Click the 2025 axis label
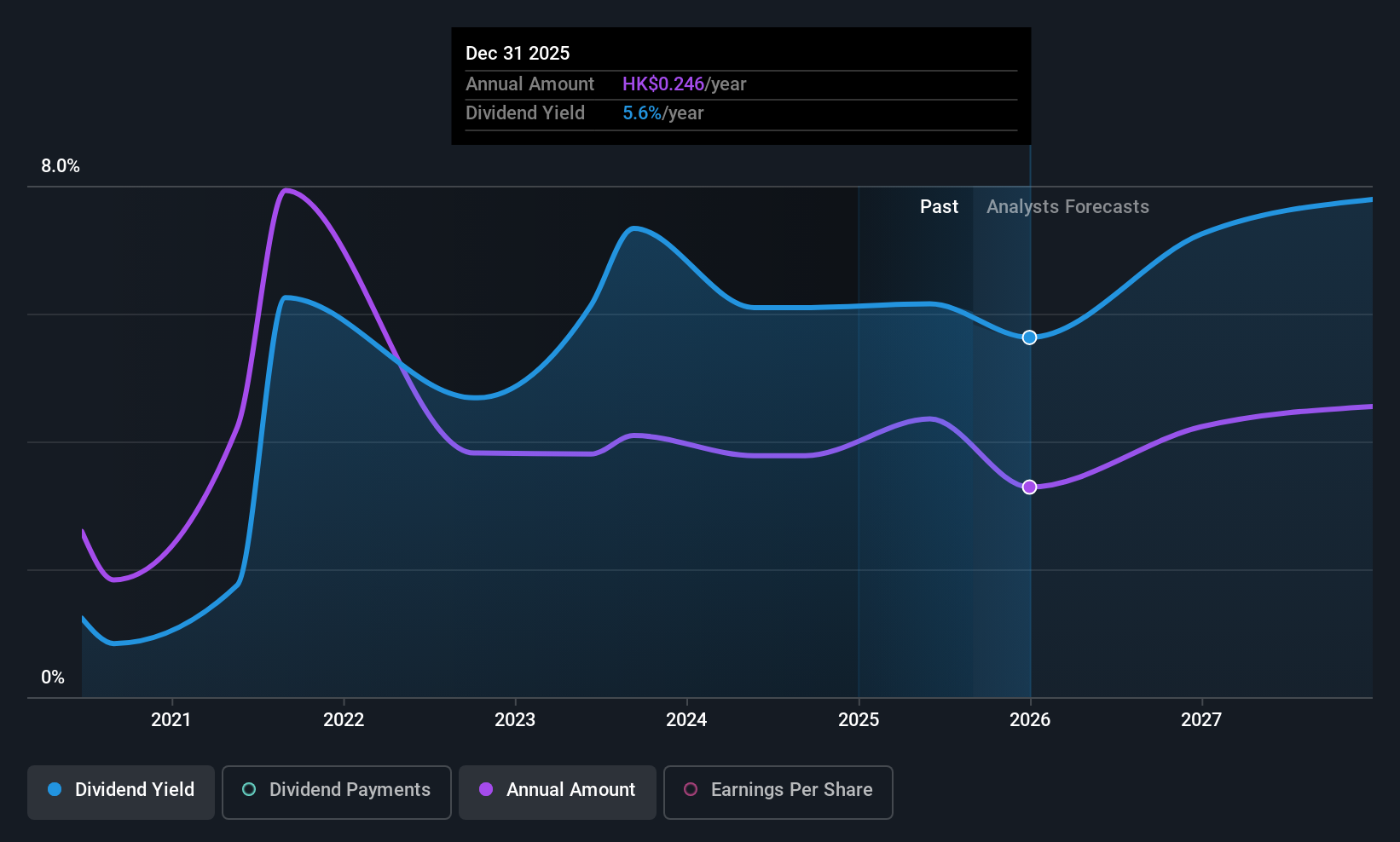1400x842 pixels. click(859, 720)
